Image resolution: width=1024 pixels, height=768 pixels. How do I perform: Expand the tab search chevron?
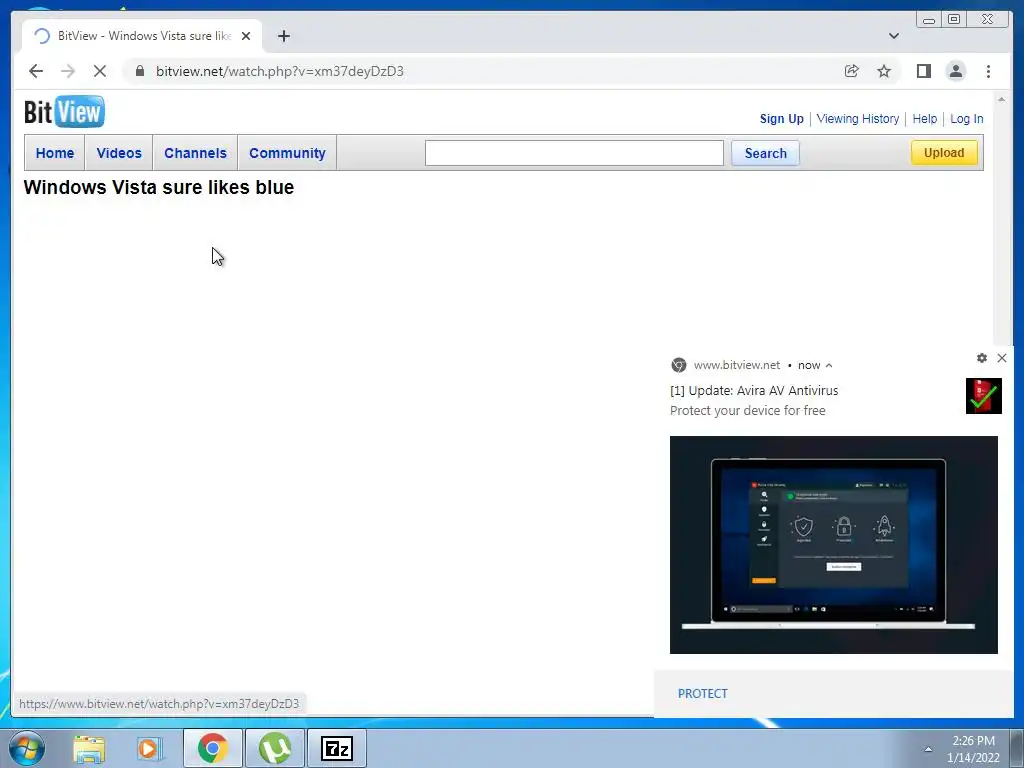pyautogui.click(x=894, y=36)
